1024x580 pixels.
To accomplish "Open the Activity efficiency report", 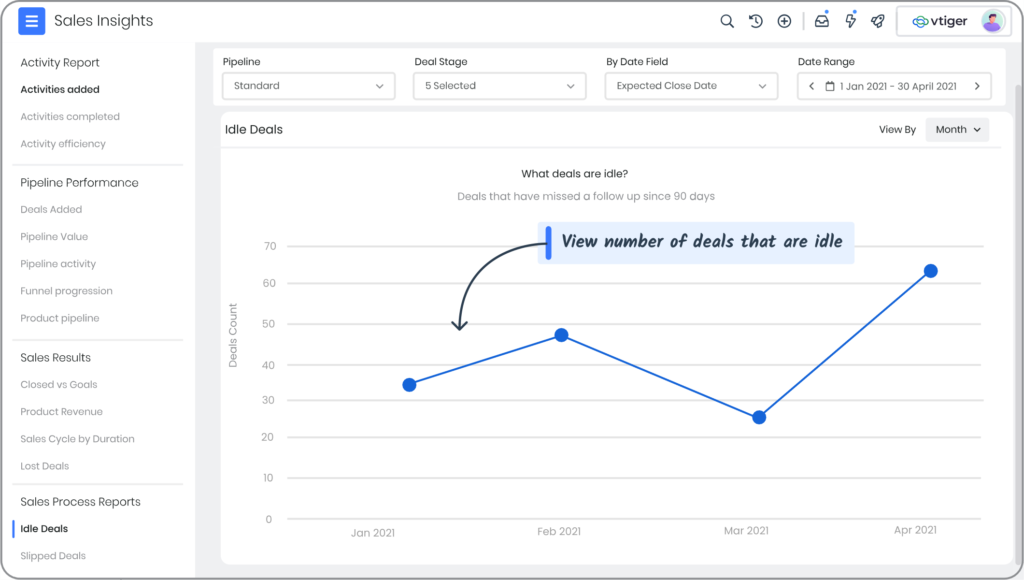I will [x=63, y=144].
